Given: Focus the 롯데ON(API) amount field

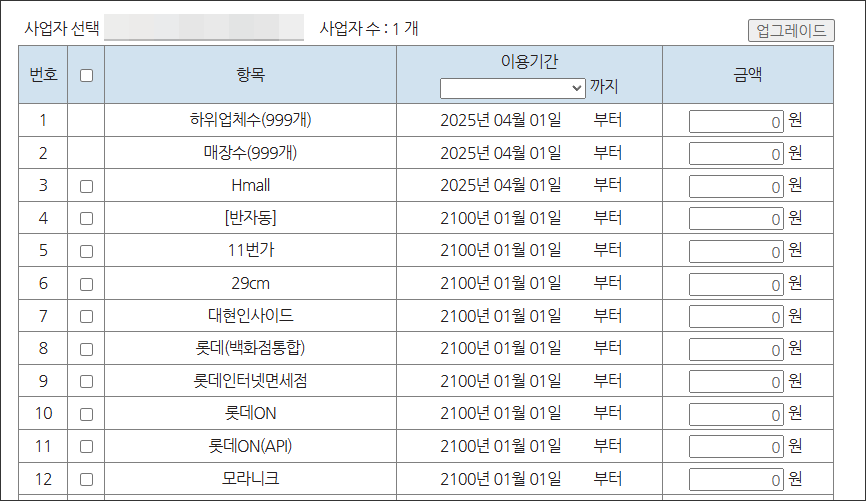Looking at the screenshot, I should 736,446.
